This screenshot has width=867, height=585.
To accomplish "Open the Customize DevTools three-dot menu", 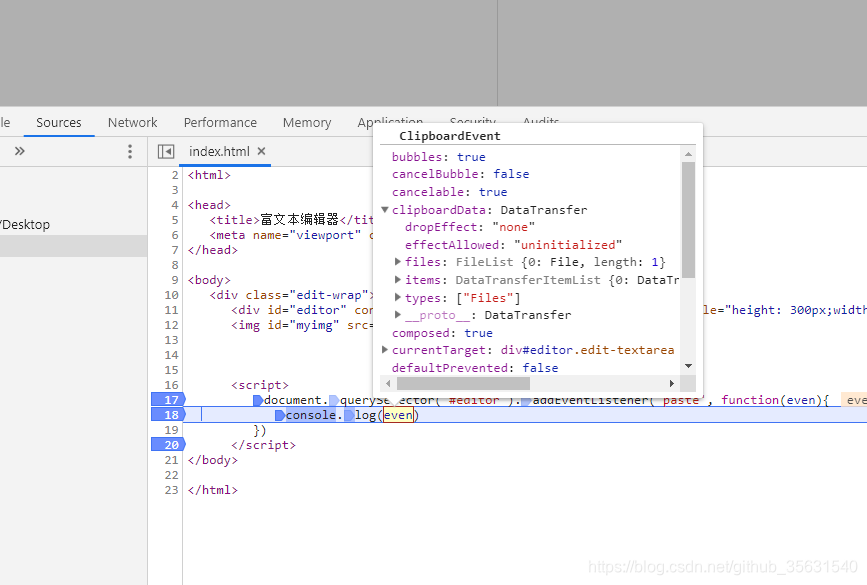I will click(x=129, y=150).
